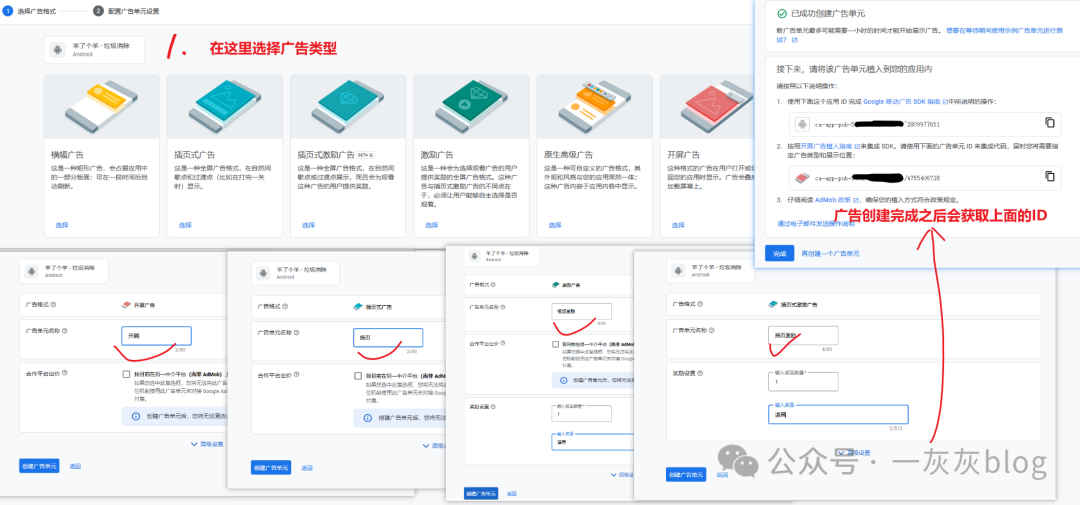
Task: Click the blue 完成 button
Action: pos(779,254)
